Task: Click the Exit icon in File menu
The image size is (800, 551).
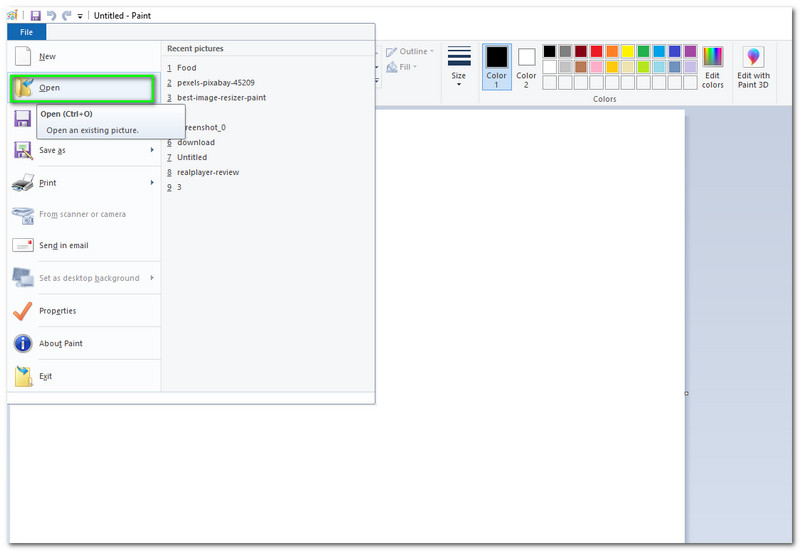Action: point(22,377)
